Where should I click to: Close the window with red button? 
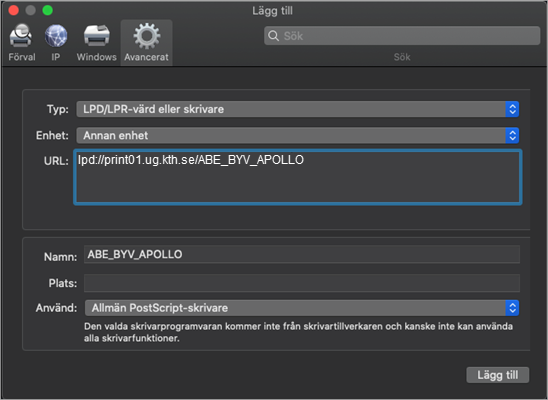click(x=14, y=10)
